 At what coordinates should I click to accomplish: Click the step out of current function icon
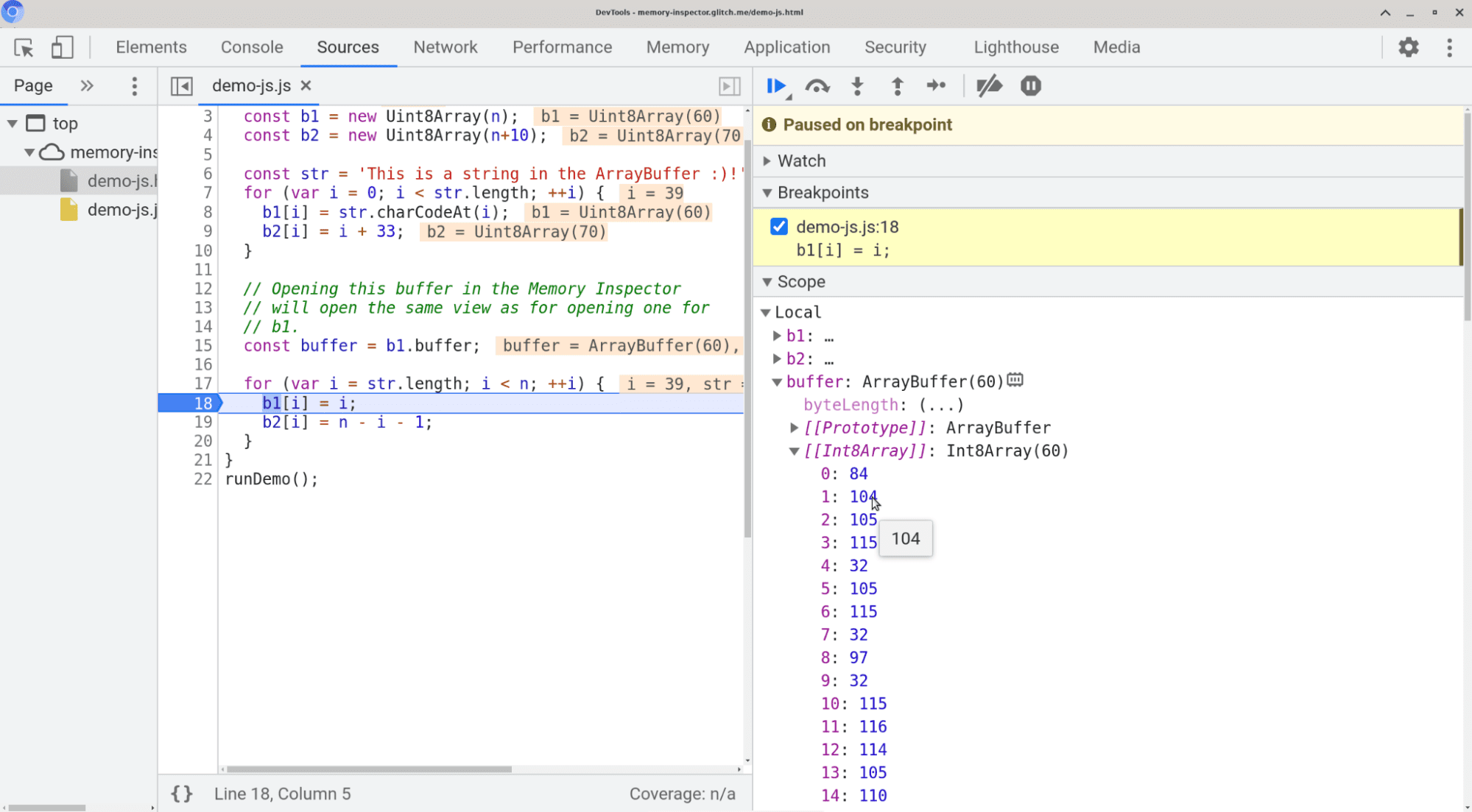(897, 86)
